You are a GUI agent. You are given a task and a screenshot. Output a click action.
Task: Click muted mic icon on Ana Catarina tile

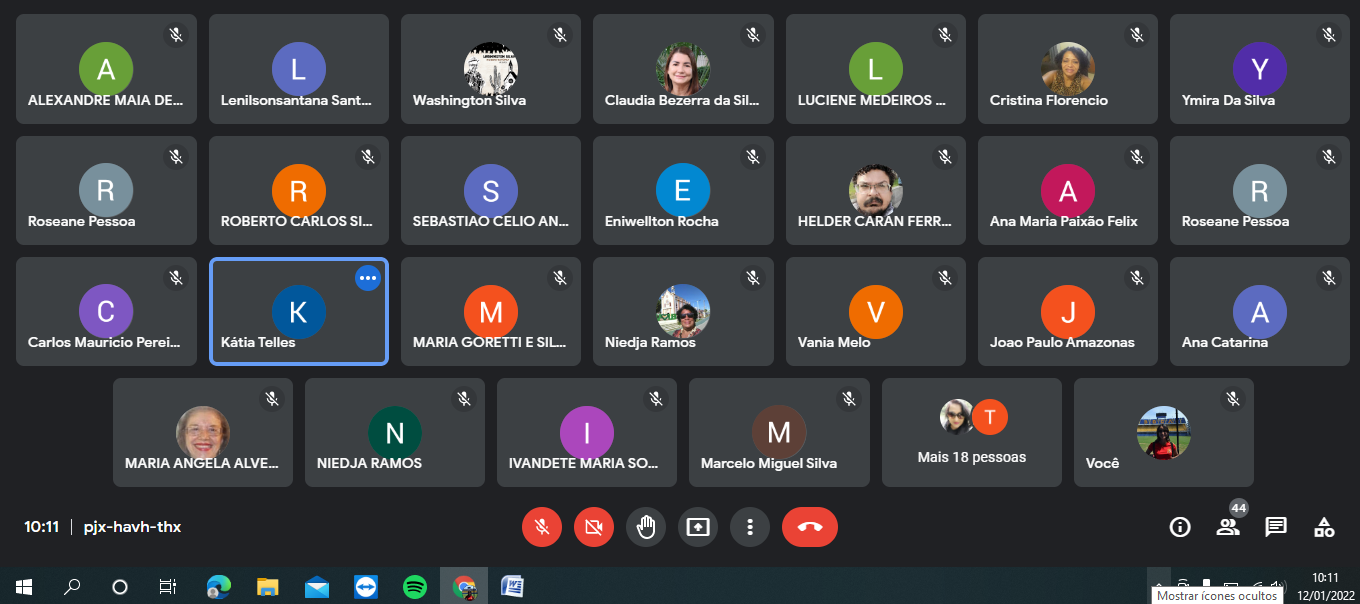(1329, 278)
